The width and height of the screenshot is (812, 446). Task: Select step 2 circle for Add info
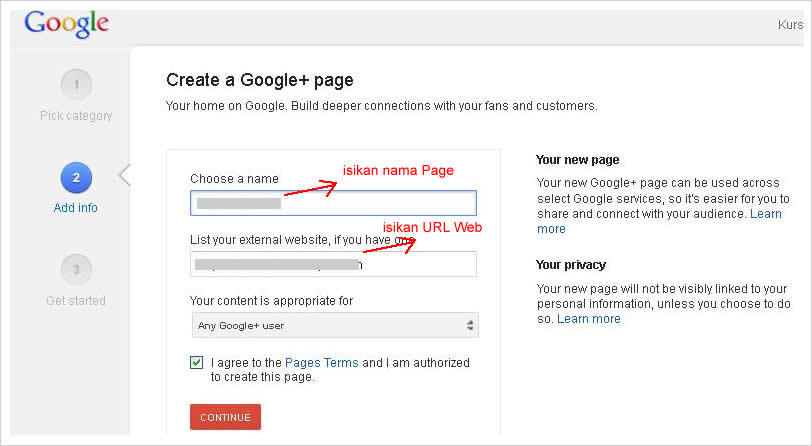[76, 178]
